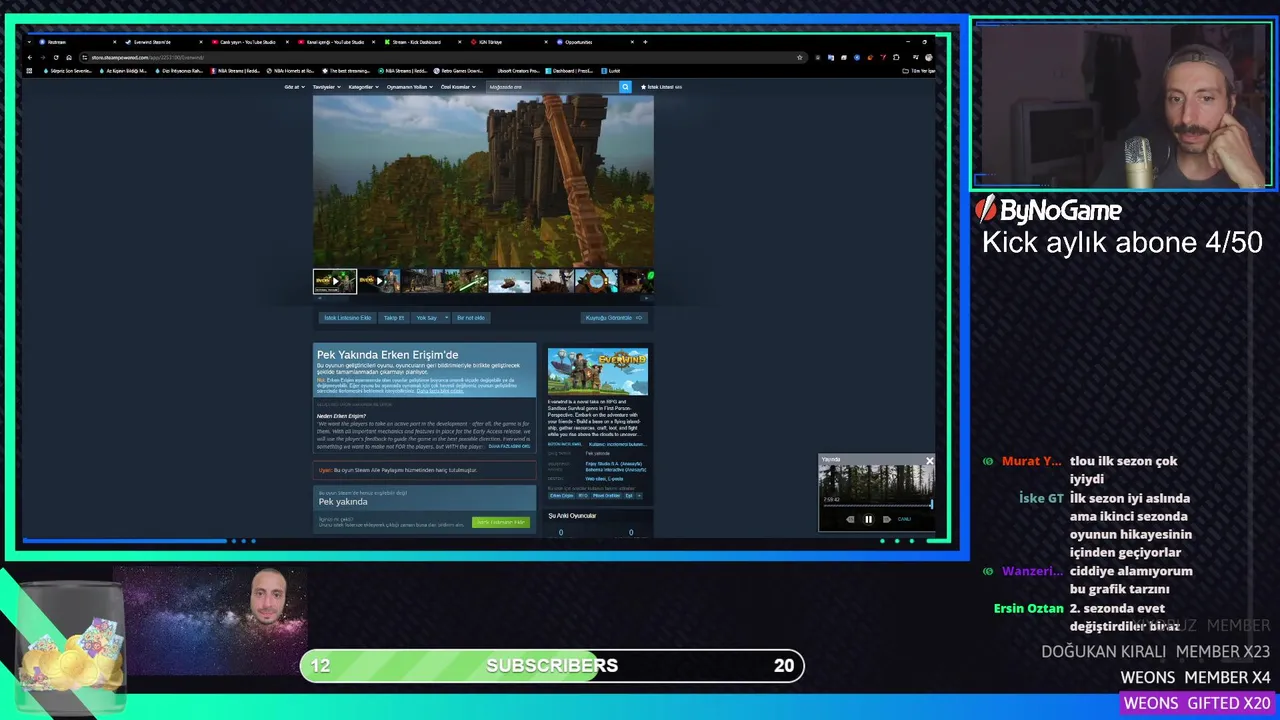Open the Erken Erişim tag
The width and height of the screenshot is (1280, 720).
(x=561, y=495)
